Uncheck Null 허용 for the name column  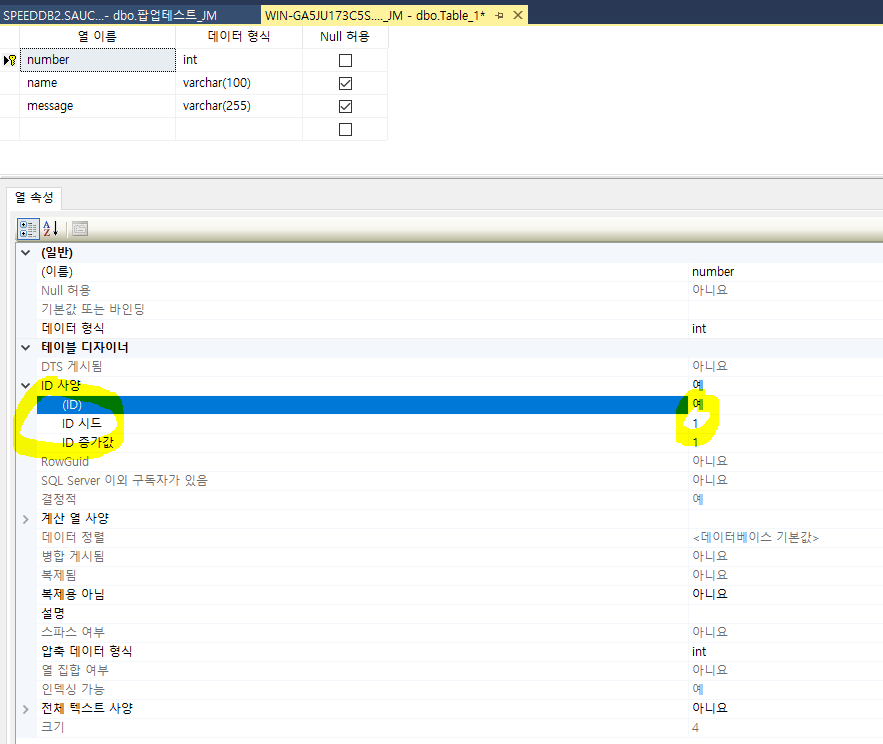pyautogui.click(x=345, y=82)
